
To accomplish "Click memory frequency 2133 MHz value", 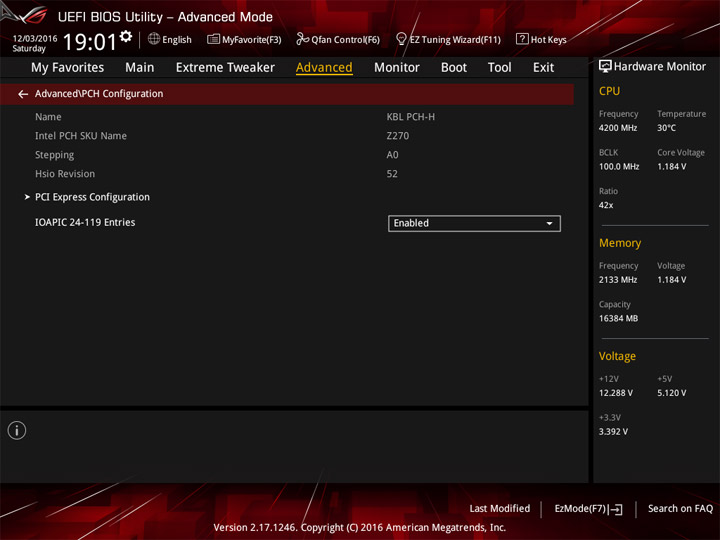I will pyautogui.click(x=618, y=280).
